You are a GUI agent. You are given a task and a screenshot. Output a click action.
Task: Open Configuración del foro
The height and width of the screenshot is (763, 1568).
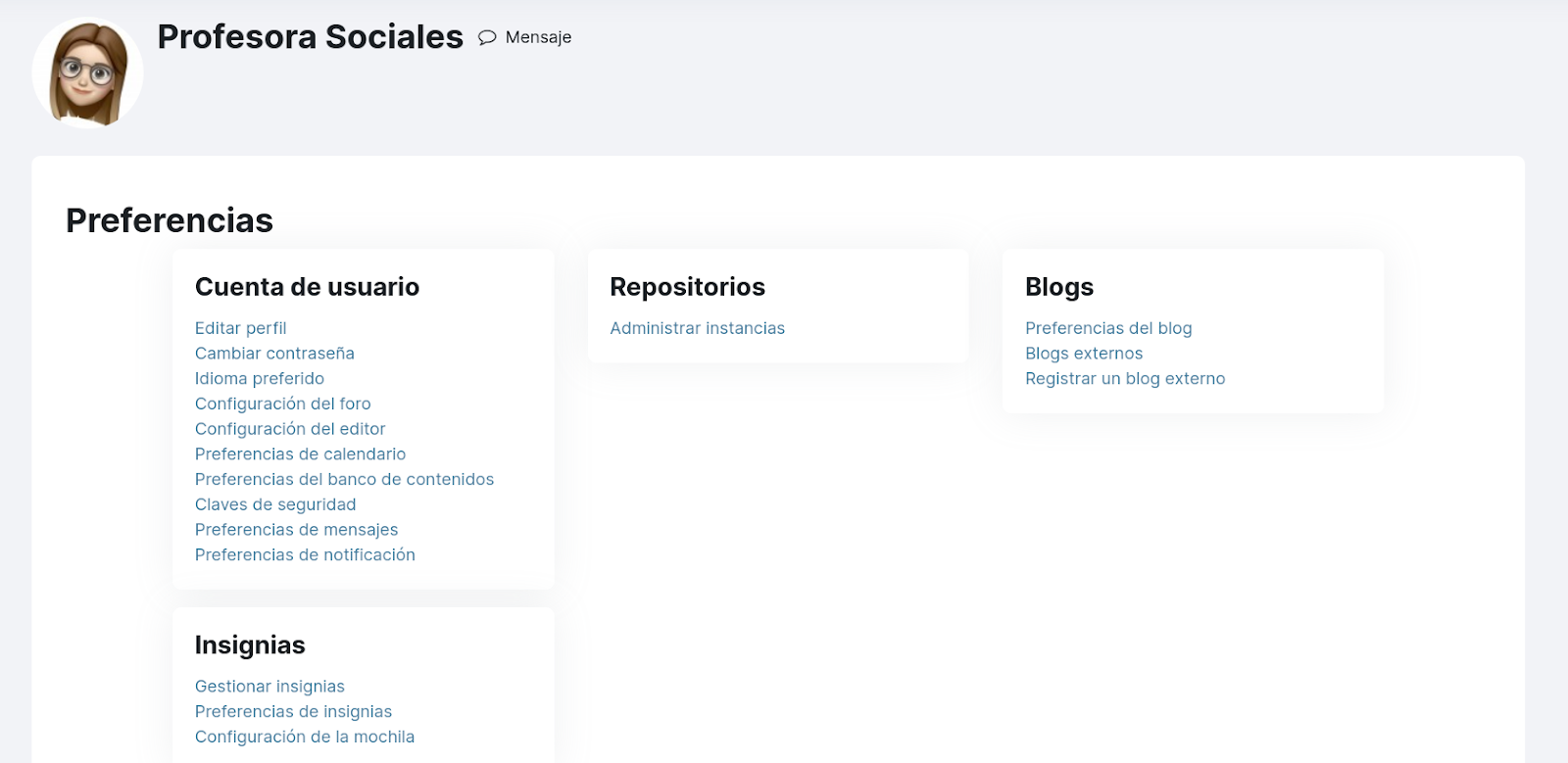(283, 404)
